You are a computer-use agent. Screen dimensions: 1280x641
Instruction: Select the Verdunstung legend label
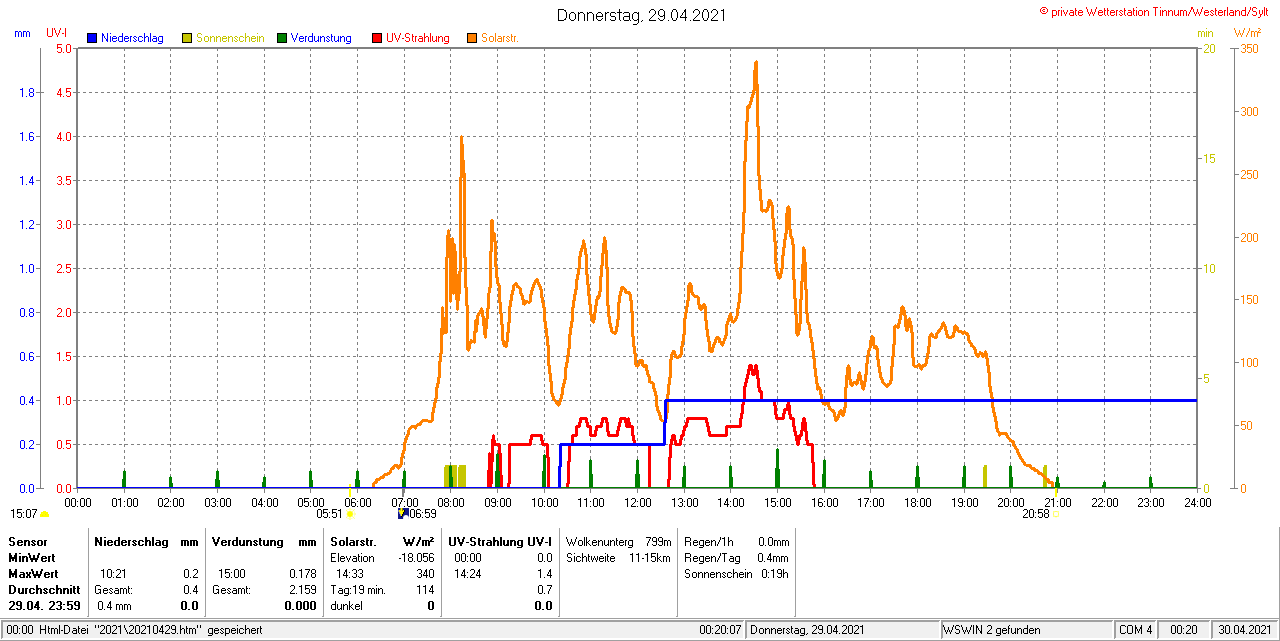(x=321, y=38)
